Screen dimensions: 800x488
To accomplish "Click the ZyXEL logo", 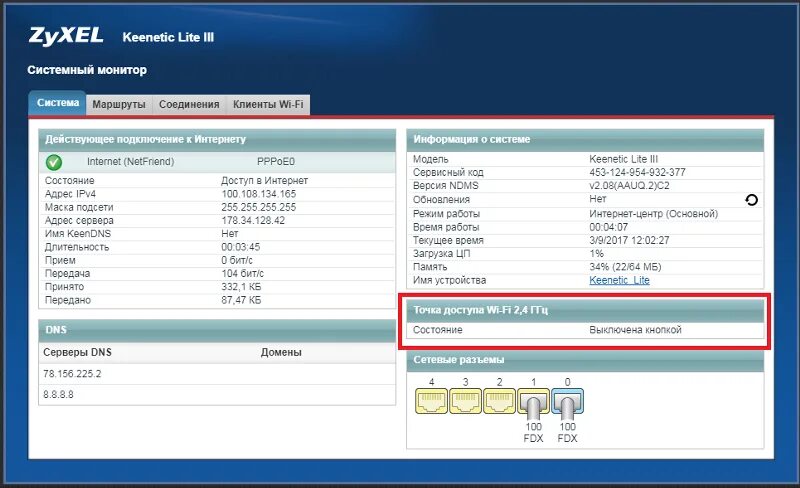I will [66, 36].
